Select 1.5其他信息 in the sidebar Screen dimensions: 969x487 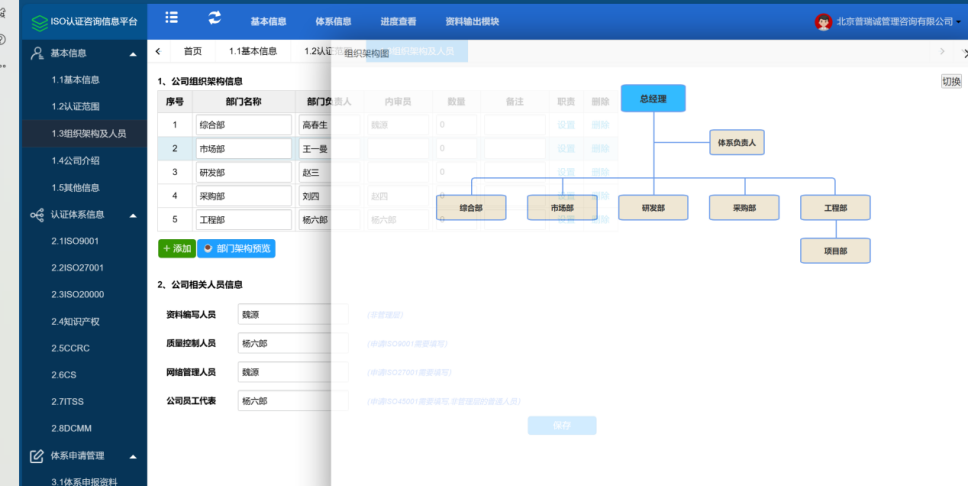(75, 187)
